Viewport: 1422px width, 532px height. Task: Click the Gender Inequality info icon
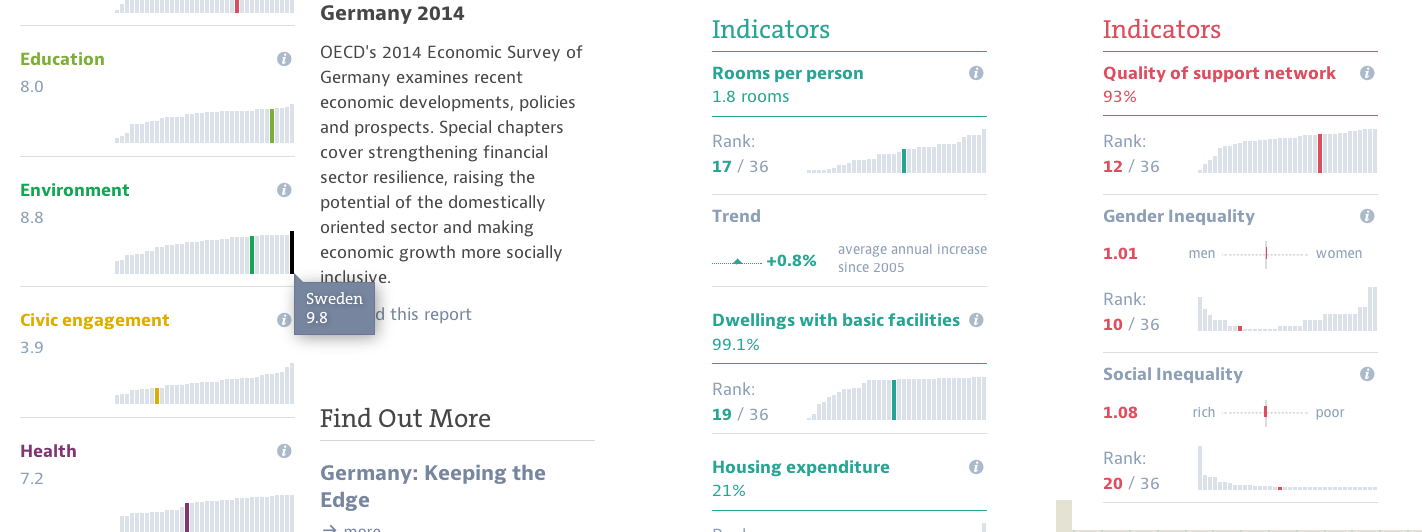pos(1367,216)
